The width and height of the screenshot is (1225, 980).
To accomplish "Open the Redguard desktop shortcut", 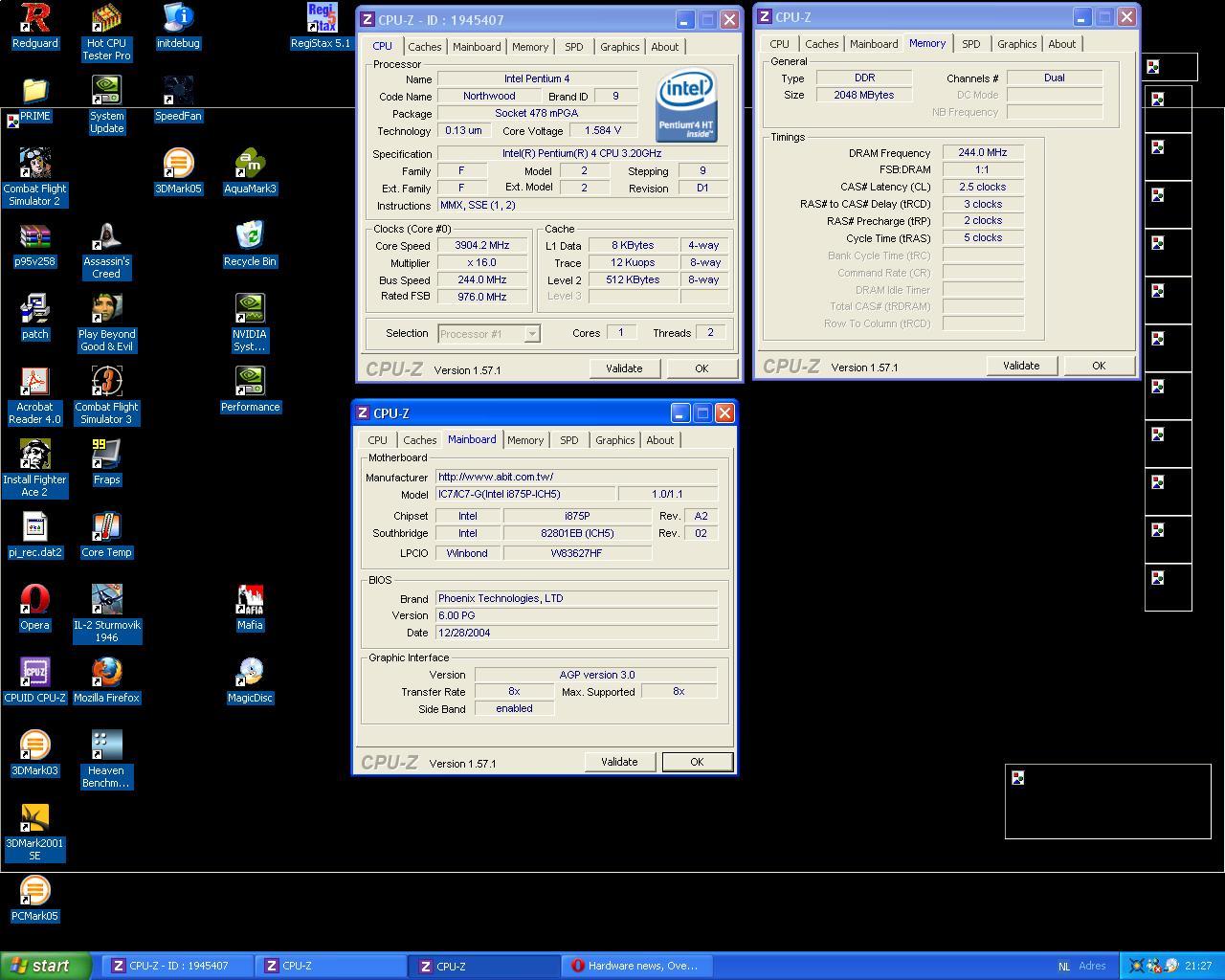I will pyautogui.click(x=35, y=26).
